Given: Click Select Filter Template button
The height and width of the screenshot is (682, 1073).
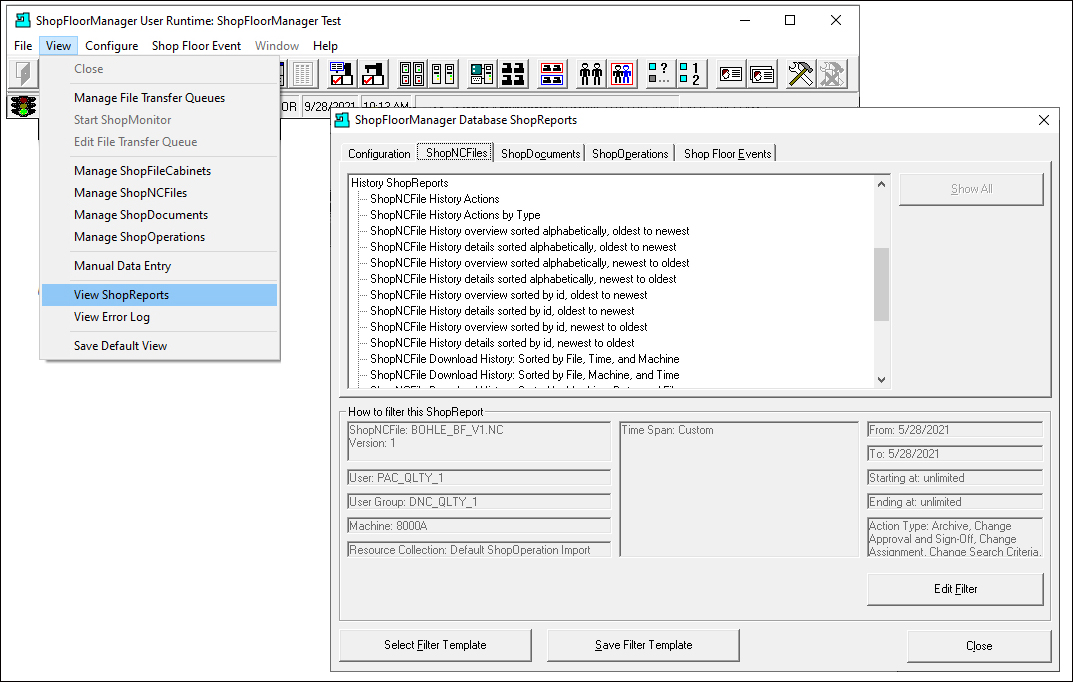Looking at the screenshot, I should point(435,645).
